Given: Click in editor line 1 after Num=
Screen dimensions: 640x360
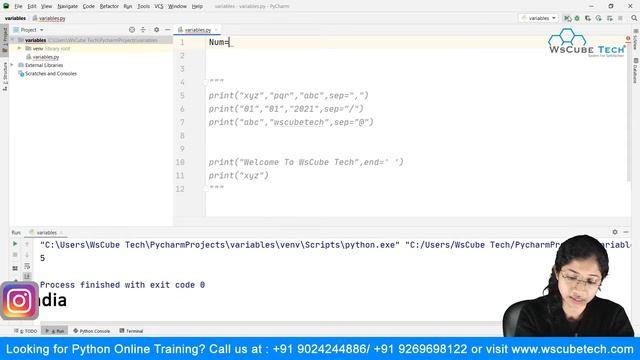Looking at the screenshot, I should [x=230, y=42].
